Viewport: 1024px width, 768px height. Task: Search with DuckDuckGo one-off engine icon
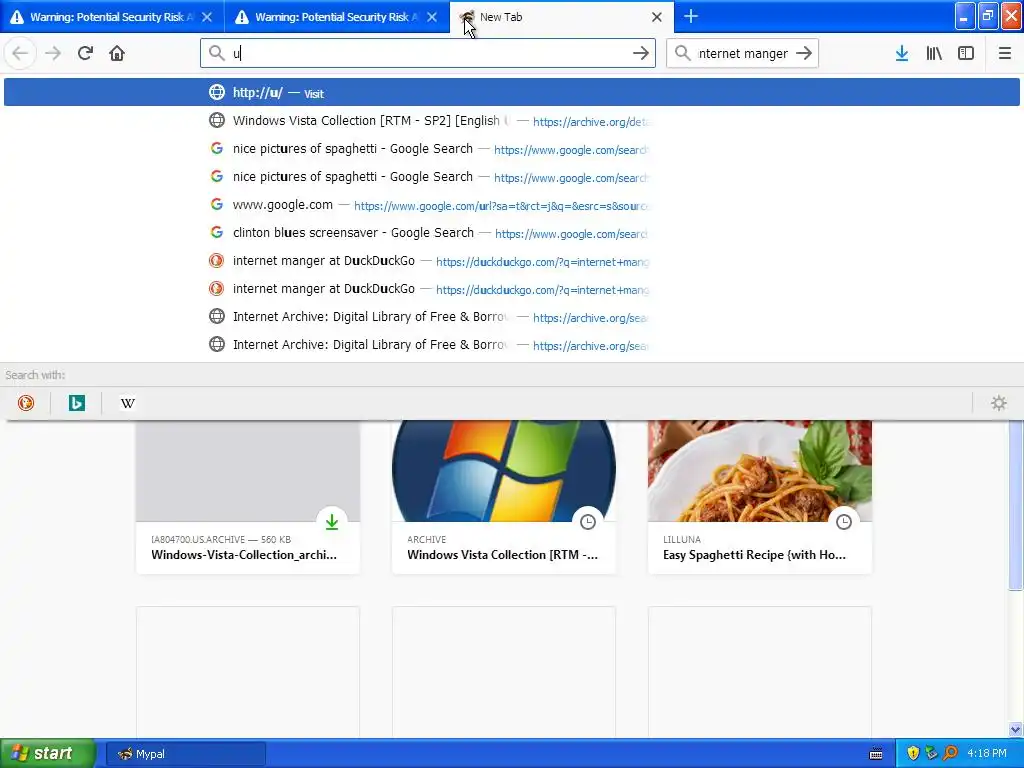click(x=25, y=403)
